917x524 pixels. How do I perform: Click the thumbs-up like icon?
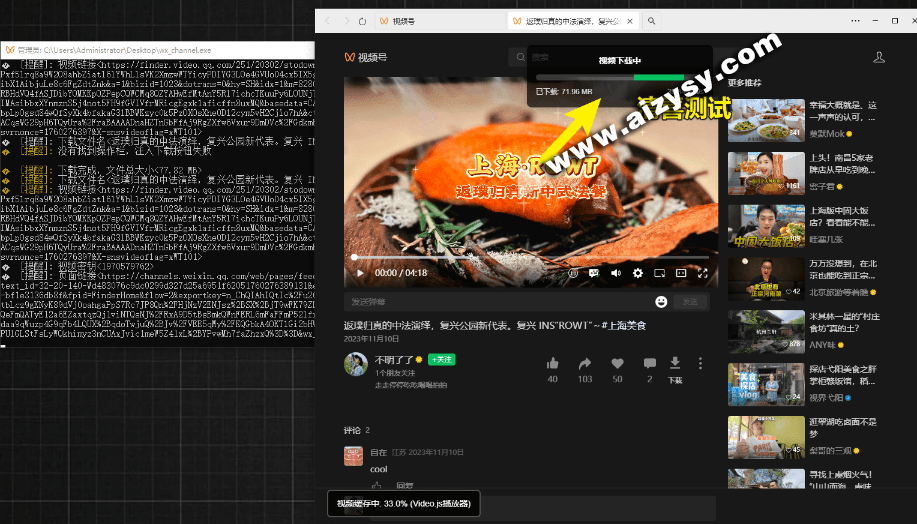[x=553, y=362]
